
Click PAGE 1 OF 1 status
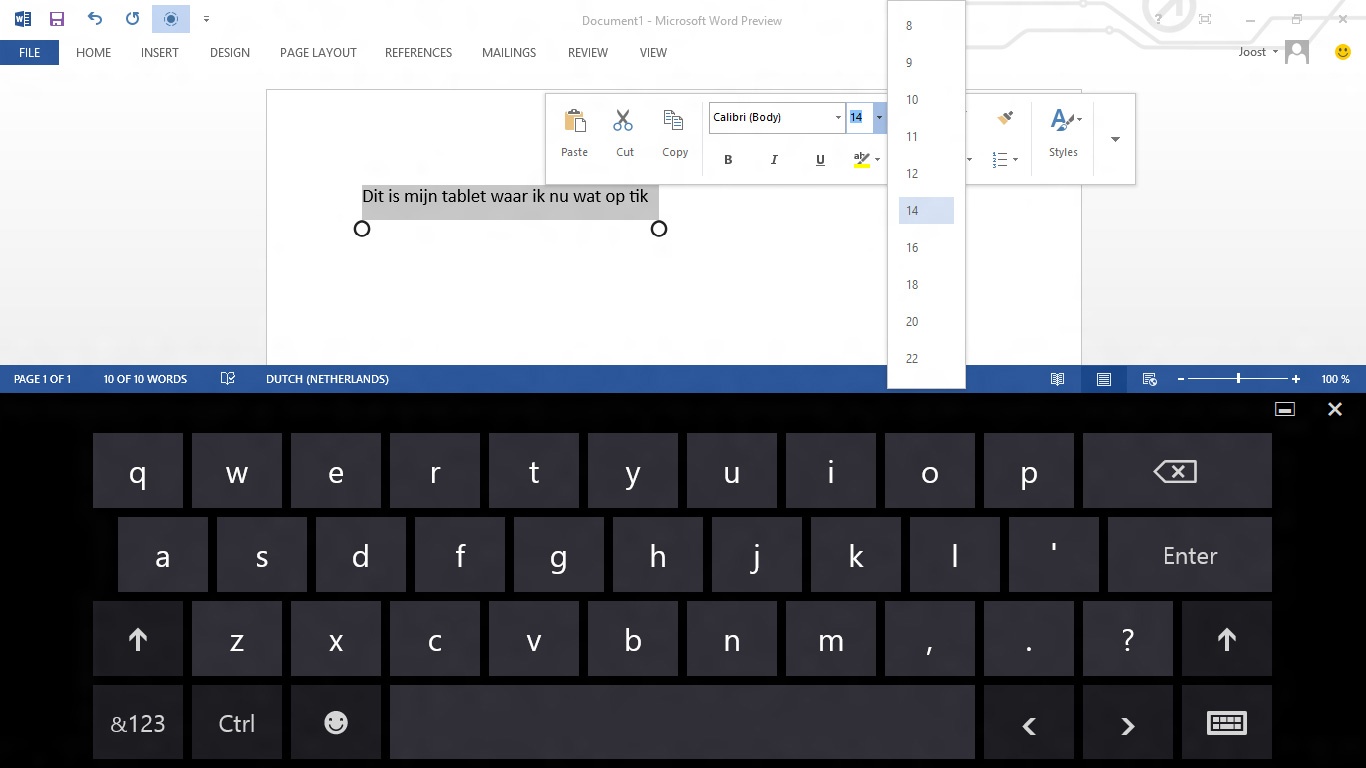click(x=42, y=379)
